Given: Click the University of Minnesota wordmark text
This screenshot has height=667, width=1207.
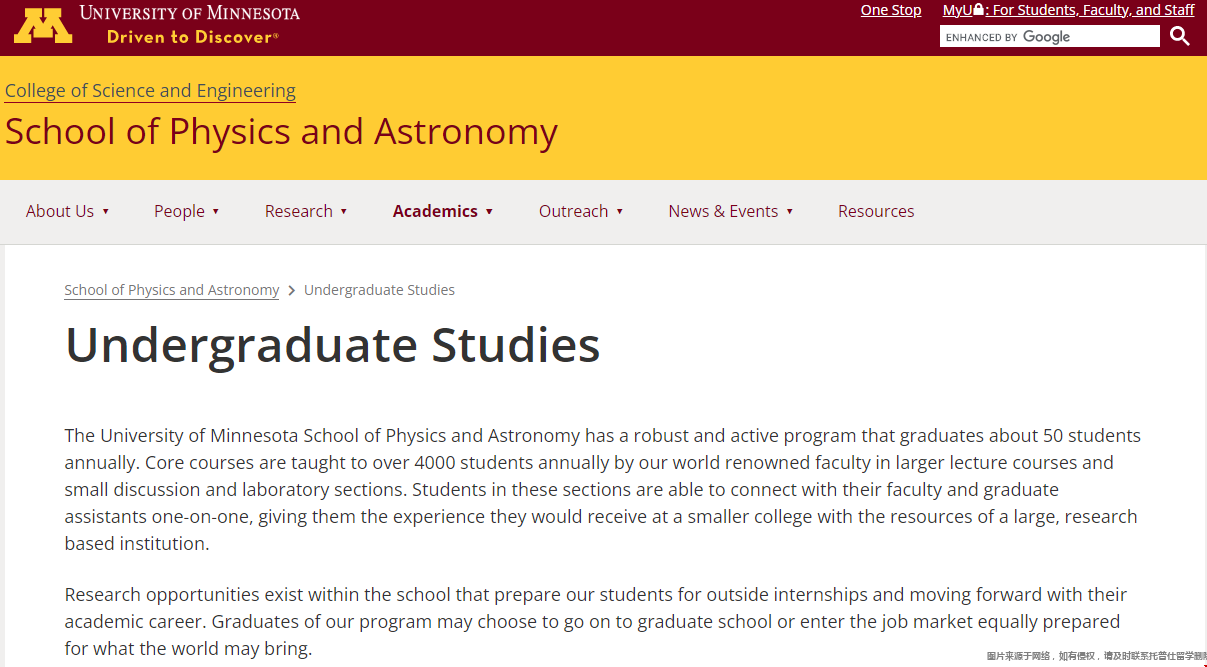Looking at the screenshot, I should tap(190, 13).
